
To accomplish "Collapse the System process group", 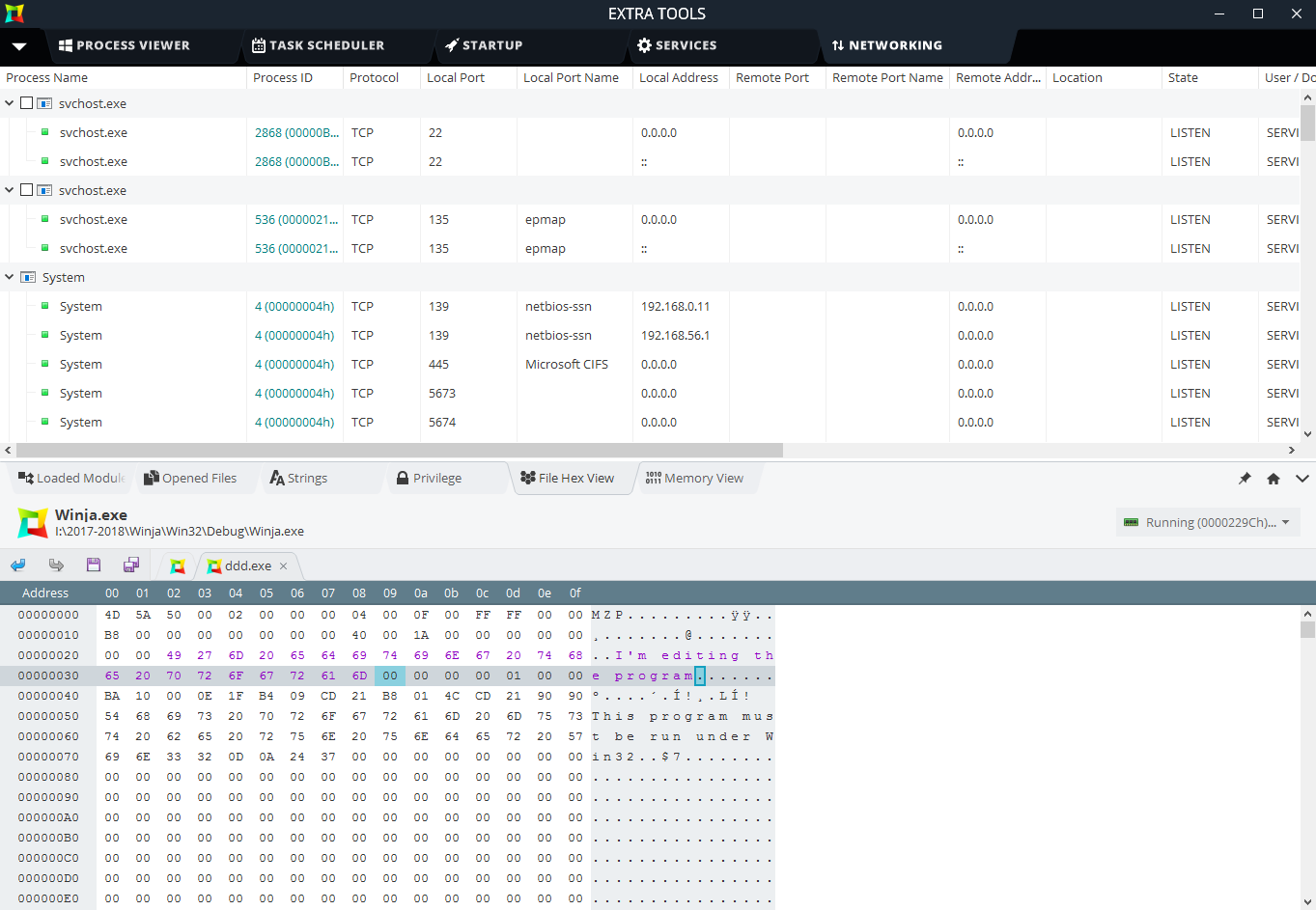I will (x=10, y=277).
